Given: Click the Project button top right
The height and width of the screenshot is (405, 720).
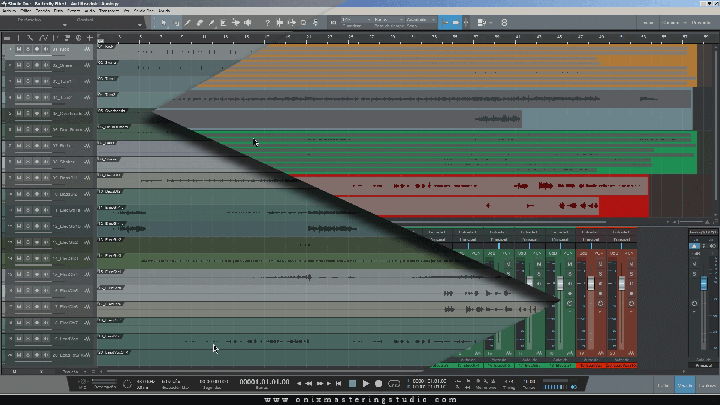Looking at the screenshot, I should coord(701,22).
